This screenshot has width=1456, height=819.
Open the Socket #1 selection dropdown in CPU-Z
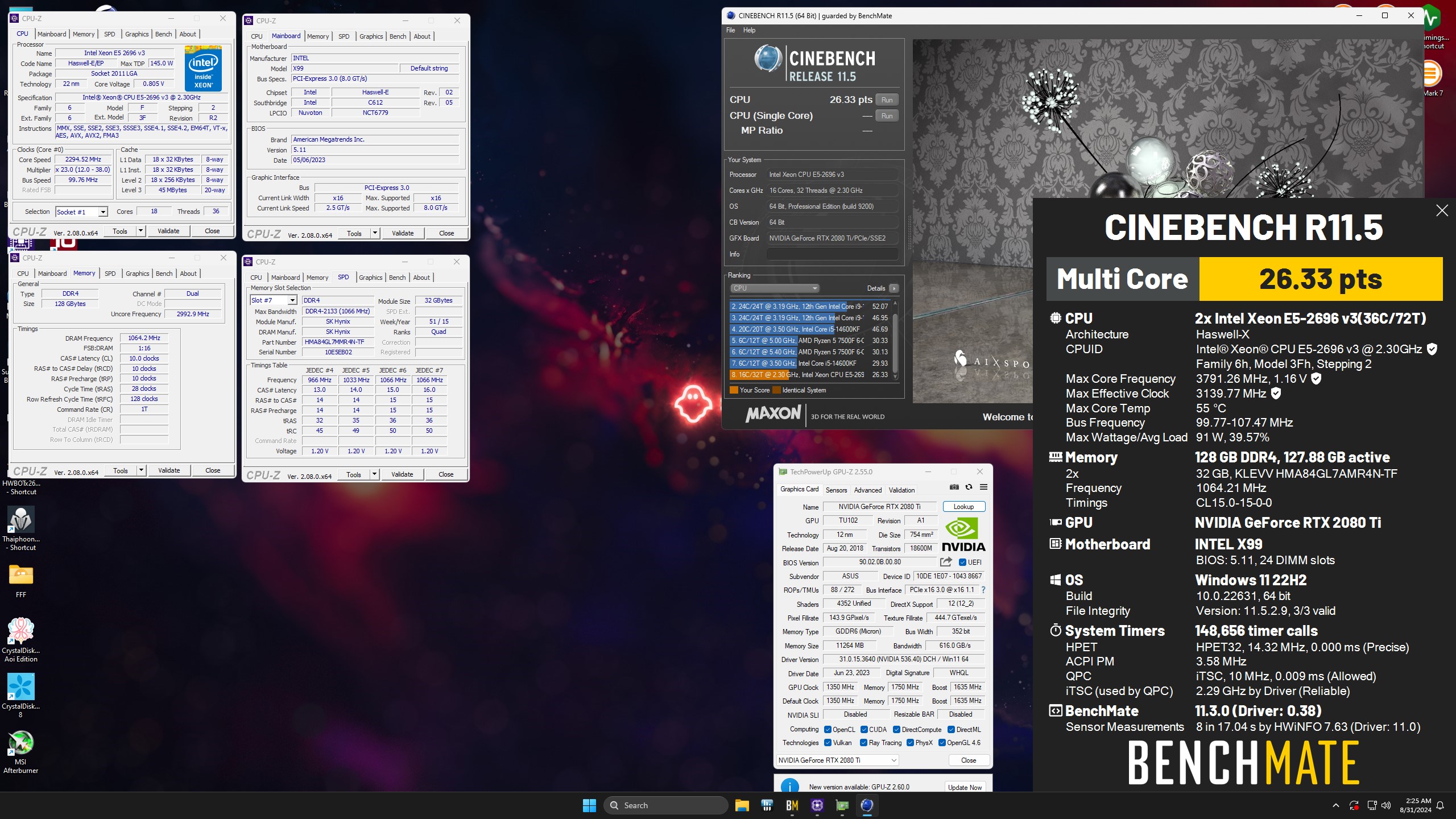[x=81, y=212]
